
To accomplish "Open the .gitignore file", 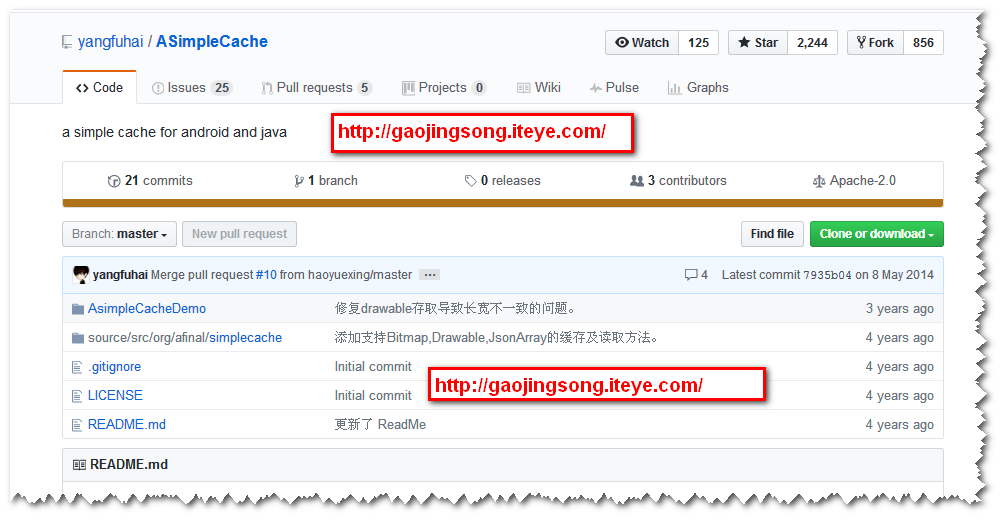I will 114,367.
